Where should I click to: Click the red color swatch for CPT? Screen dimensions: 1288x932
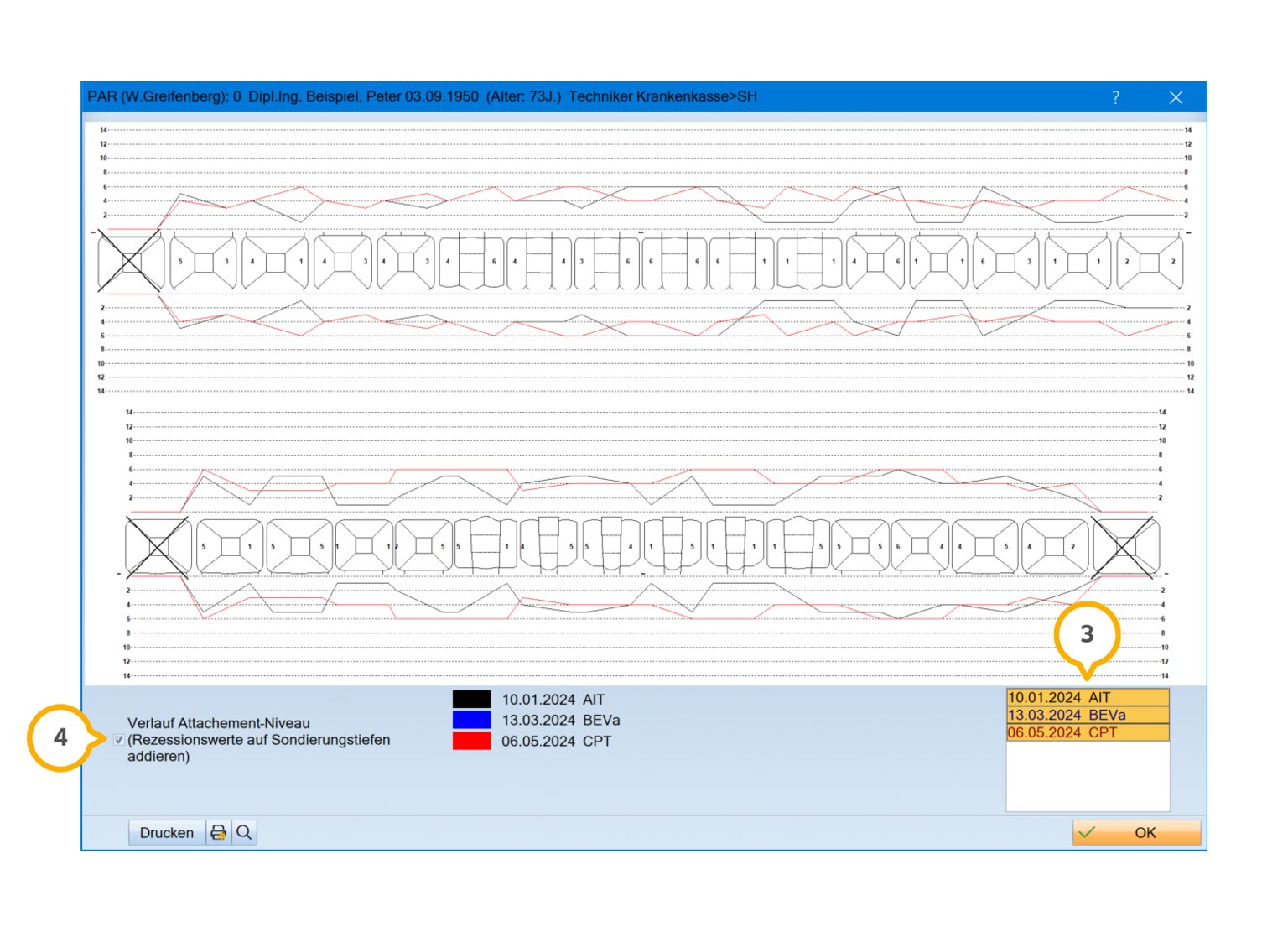[x=471, y=741]
